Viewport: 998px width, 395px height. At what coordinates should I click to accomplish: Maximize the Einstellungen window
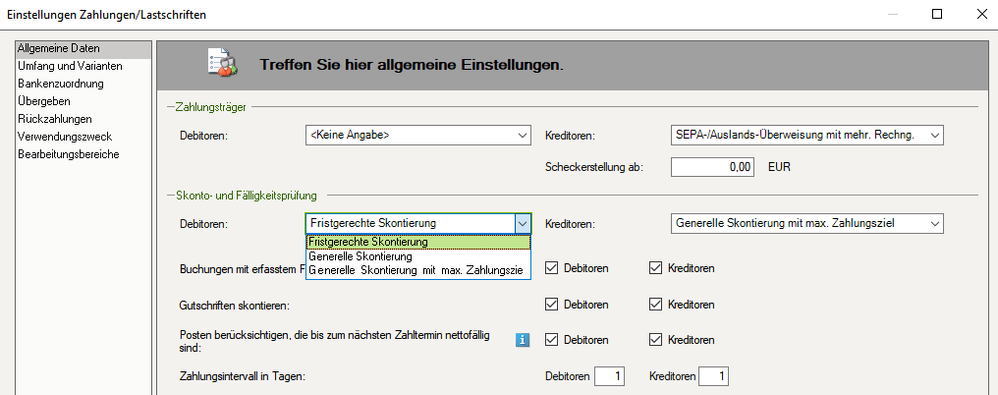(937, 14)
